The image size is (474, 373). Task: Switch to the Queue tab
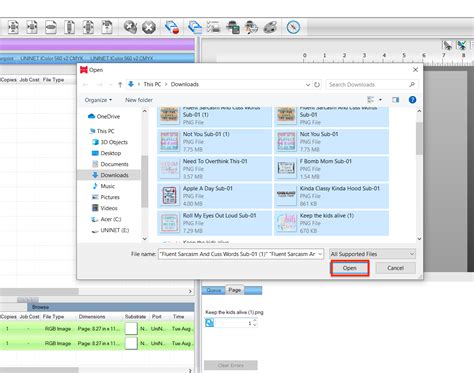(214, 290)
